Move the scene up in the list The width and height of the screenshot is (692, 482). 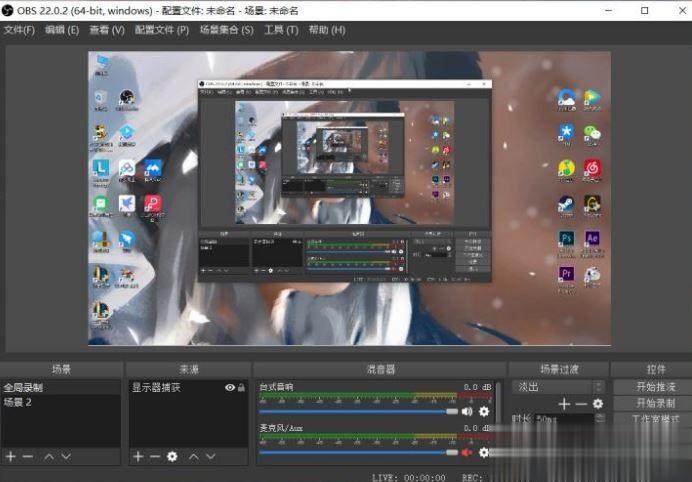pyautogui.click(x=49, y=456)
